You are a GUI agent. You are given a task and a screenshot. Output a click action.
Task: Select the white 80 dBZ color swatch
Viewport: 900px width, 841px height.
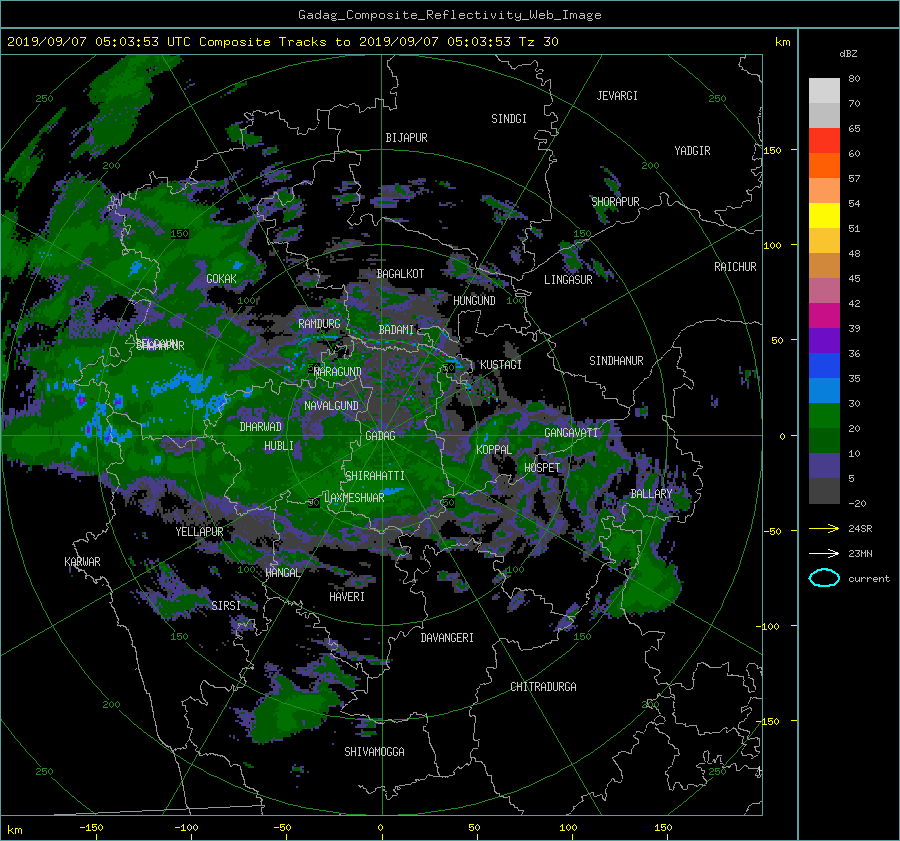pos(824,90)
